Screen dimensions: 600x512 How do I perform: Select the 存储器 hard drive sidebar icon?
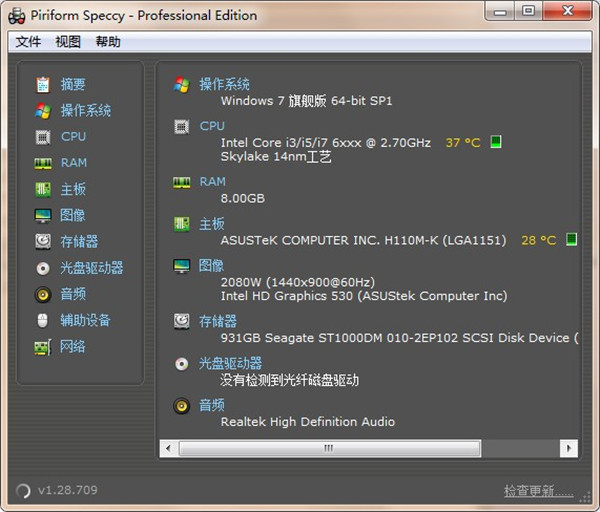click(x=43, y=242)
